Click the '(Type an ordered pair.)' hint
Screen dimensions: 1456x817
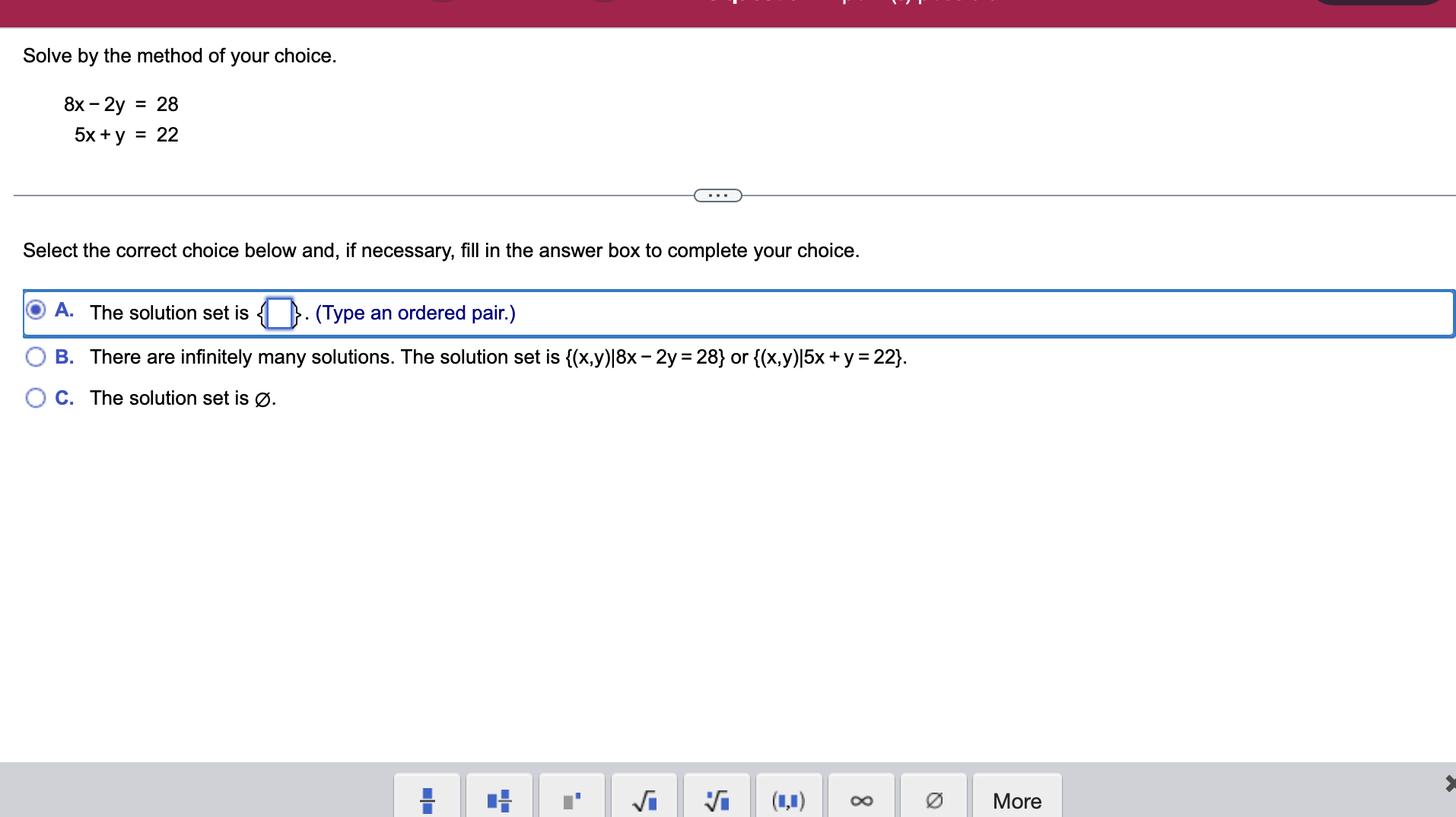click(415, 313)
